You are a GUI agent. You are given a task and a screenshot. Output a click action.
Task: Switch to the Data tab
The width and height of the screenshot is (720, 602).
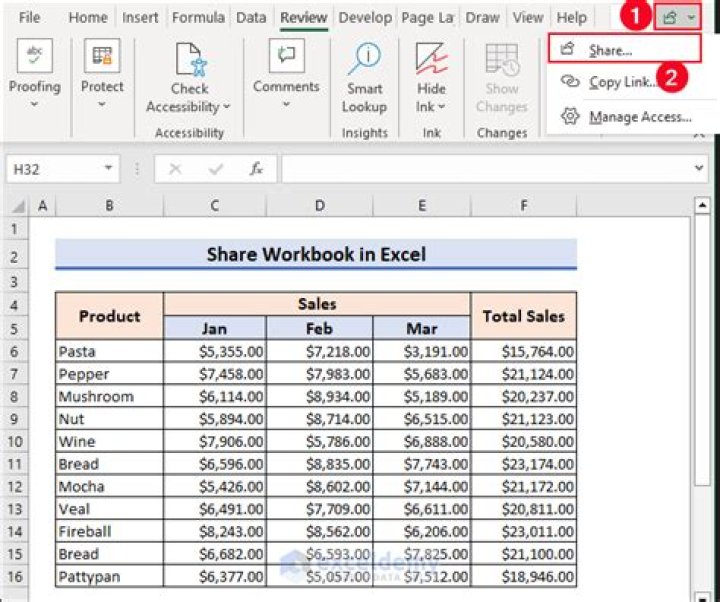(x=251, y=17)
